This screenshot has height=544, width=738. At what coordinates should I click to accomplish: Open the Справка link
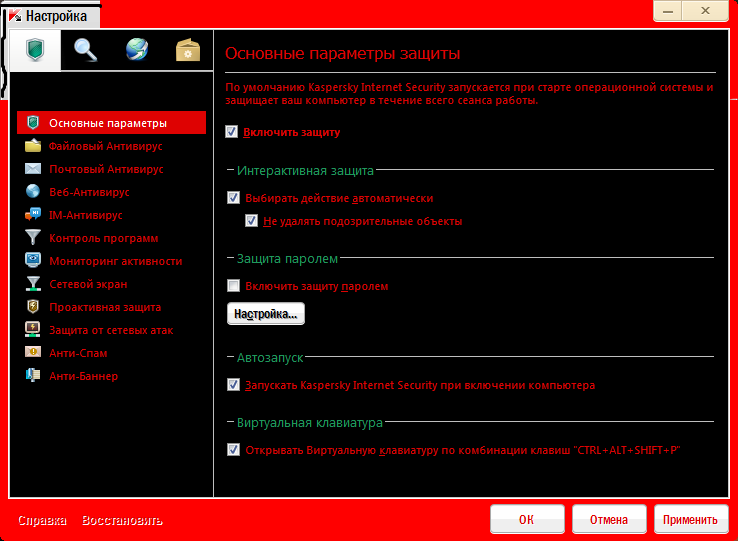point(42,520)
